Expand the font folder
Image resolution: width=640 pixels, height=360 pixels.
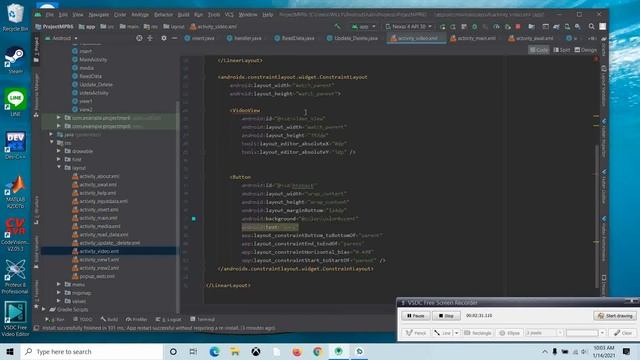click(59, 159)
